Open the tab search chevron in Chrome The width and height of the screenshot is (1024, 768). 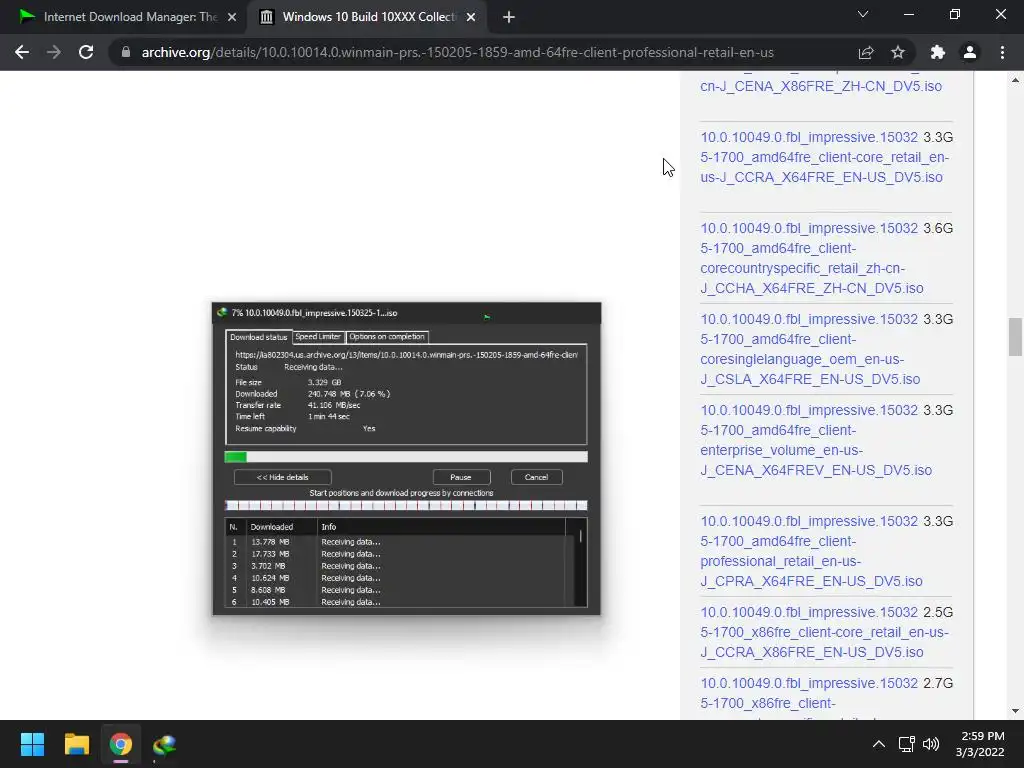tap(863, 14)
